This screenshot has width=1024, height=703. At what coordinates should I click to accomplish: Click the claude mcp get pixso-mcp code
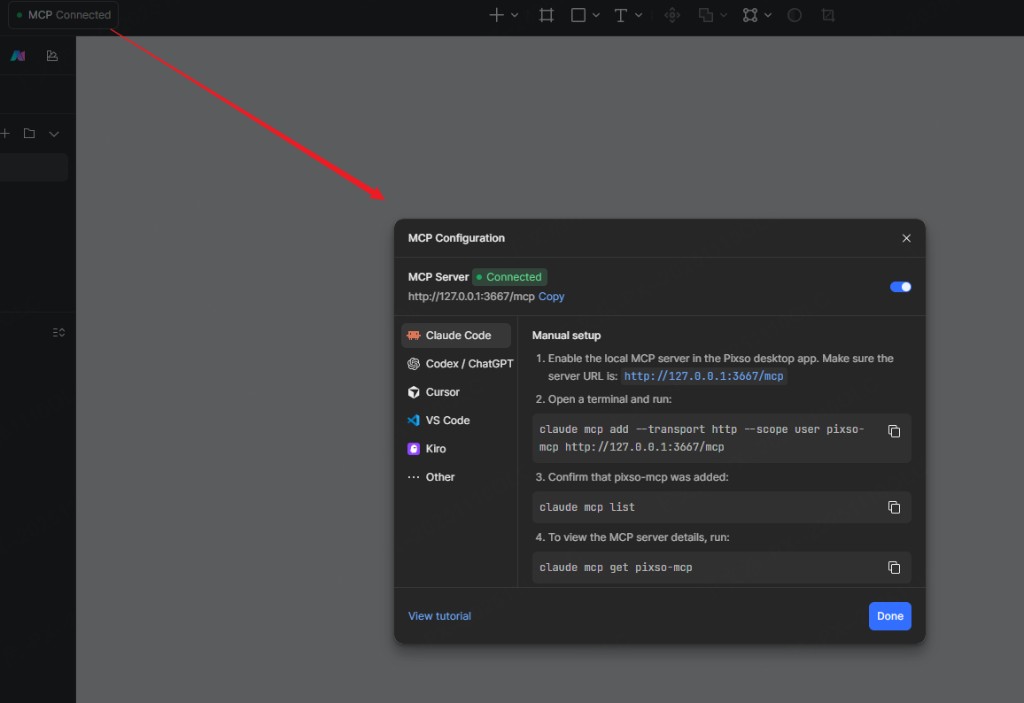pyautogui.click(x=615, y=568)
